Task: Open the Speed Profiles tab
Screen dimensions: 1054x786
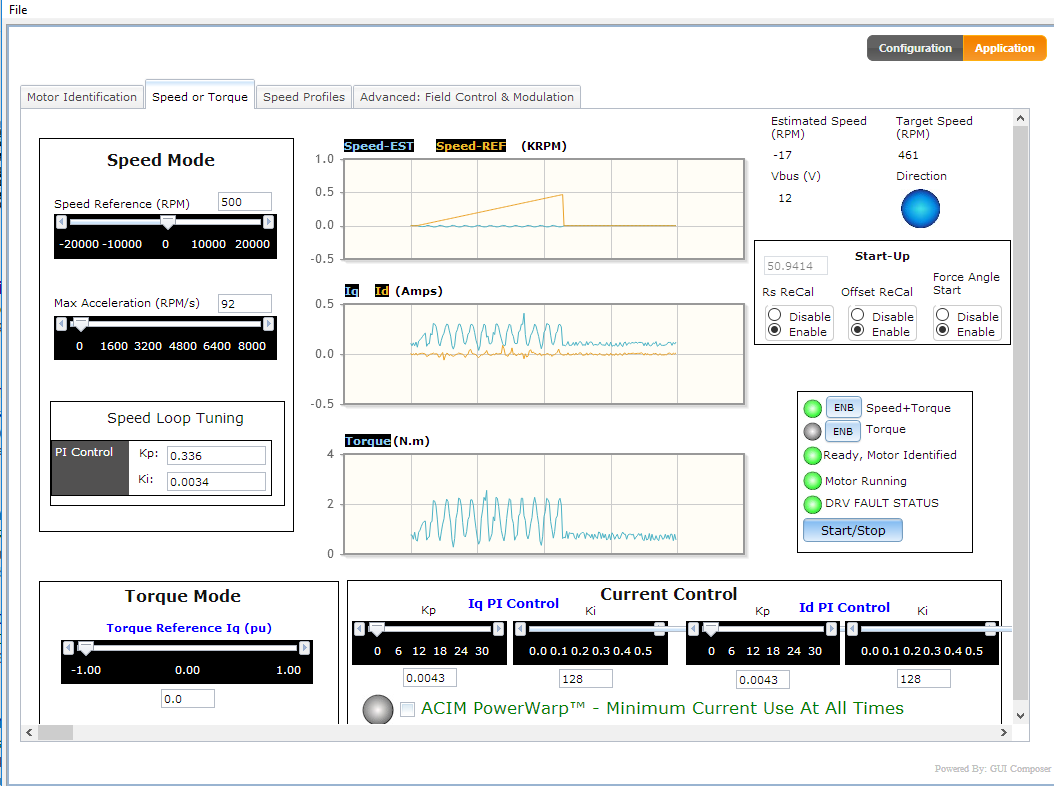Action: tap(304, 97)
